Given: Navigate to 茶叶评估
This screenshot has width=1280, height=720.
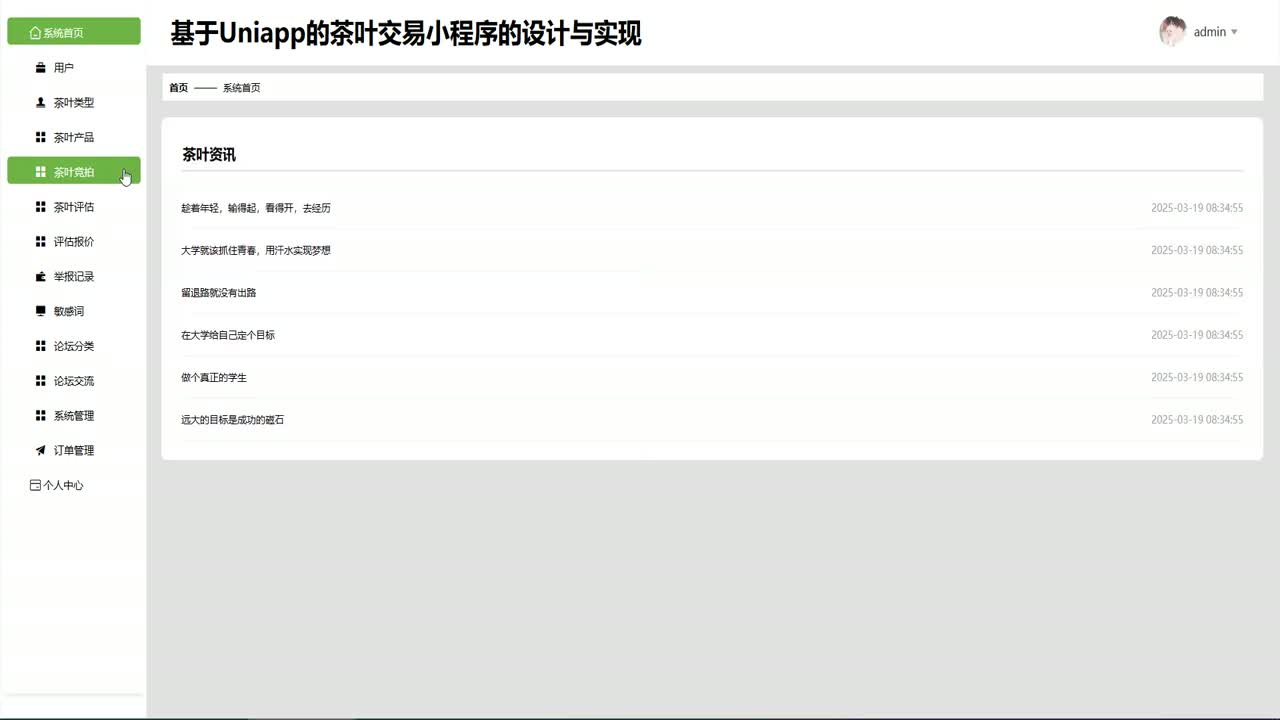Looking at the screenshot, I should pyautogui.click(x=74, y=207).
